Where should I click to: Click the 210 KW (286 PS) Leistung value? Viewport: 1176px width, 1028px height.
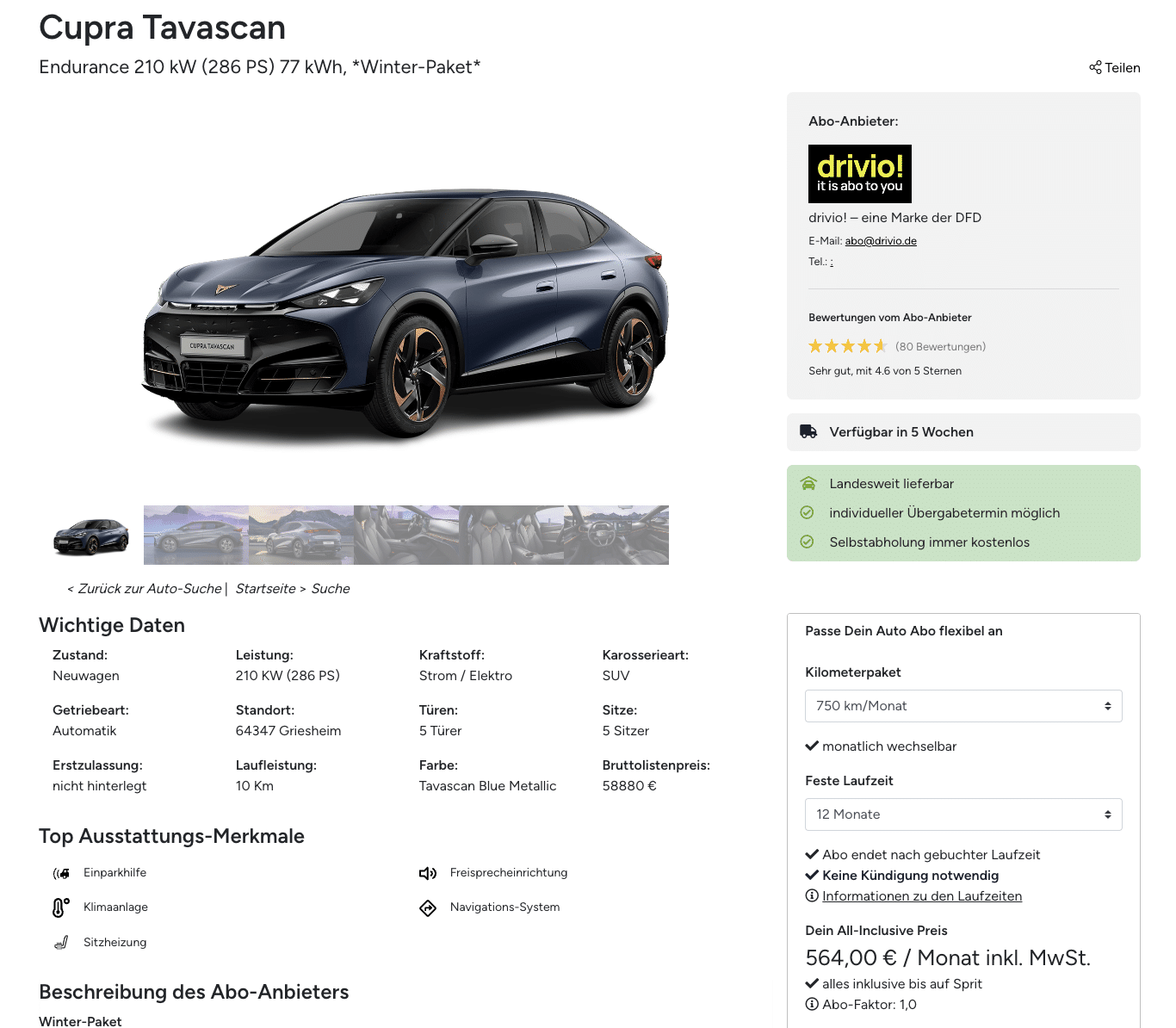coord(288,676)
